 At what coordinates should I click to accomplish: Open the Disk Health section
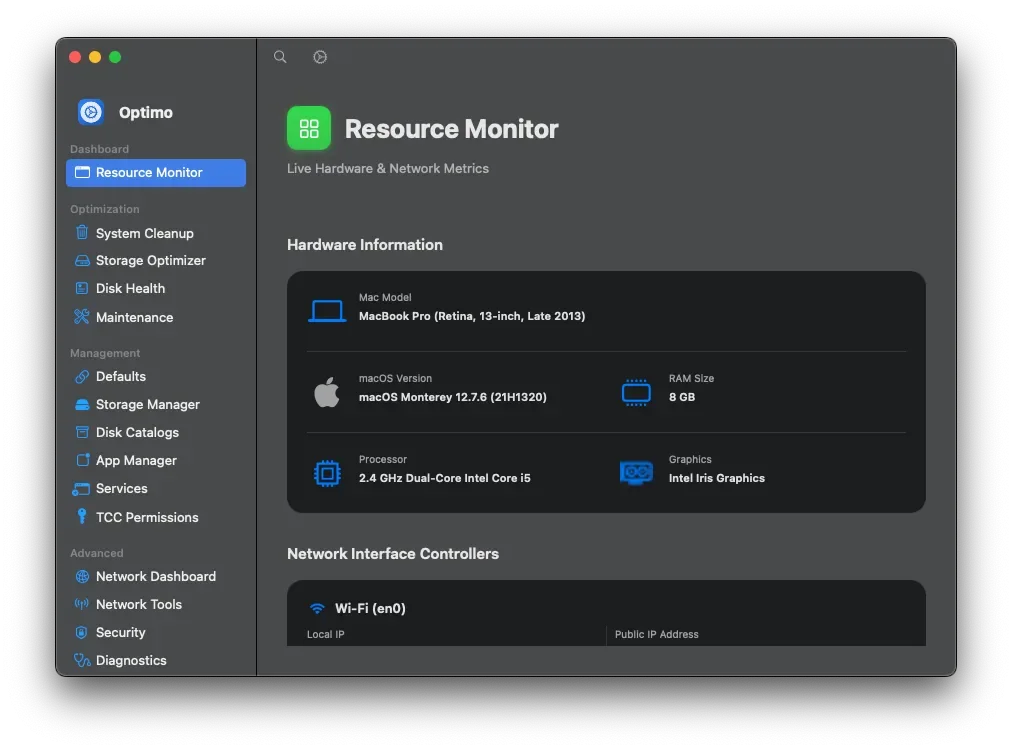click(x=156, y=289)
